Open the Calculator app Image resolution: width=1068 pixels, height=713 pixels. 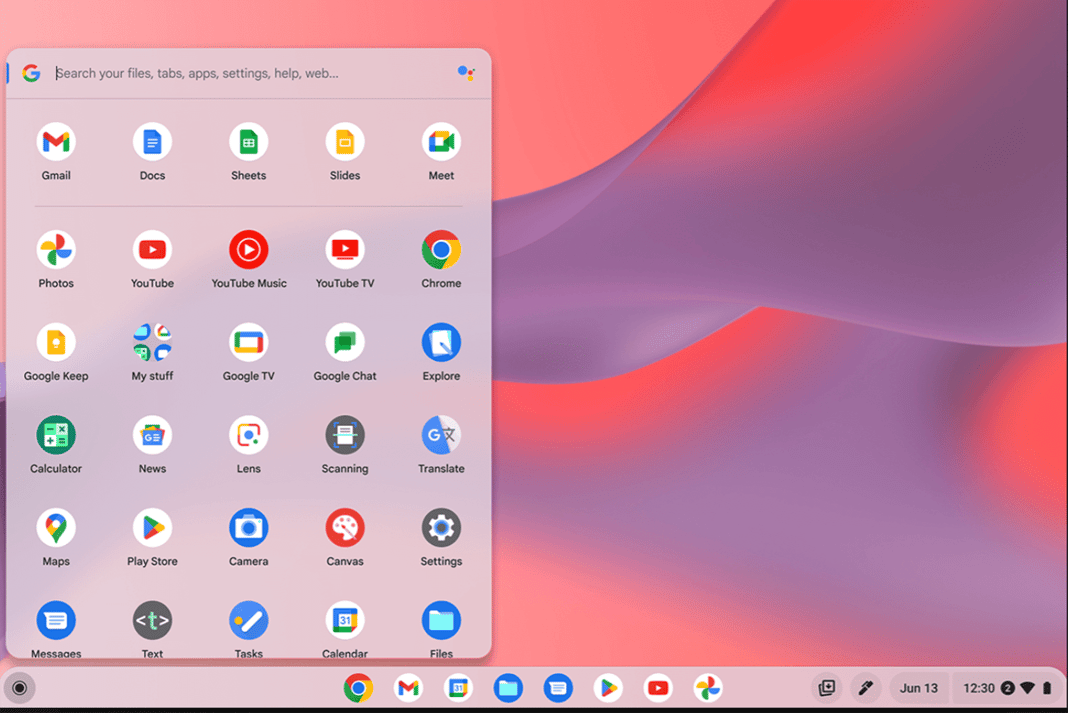coord(56,436)
